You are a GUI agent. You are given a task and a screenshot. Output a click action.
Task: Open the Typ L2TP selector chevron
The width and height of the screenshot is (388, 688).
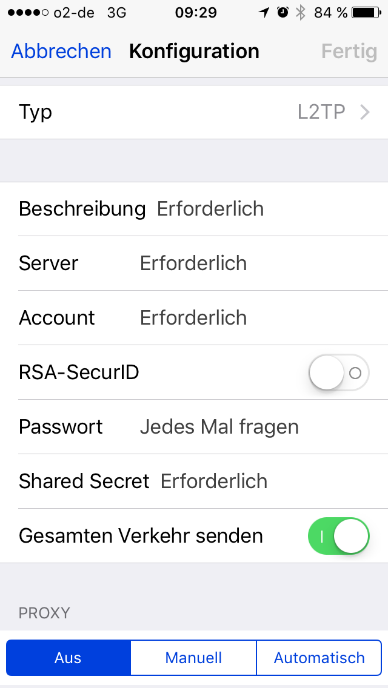pyautogui.click(x=365, y=113)
